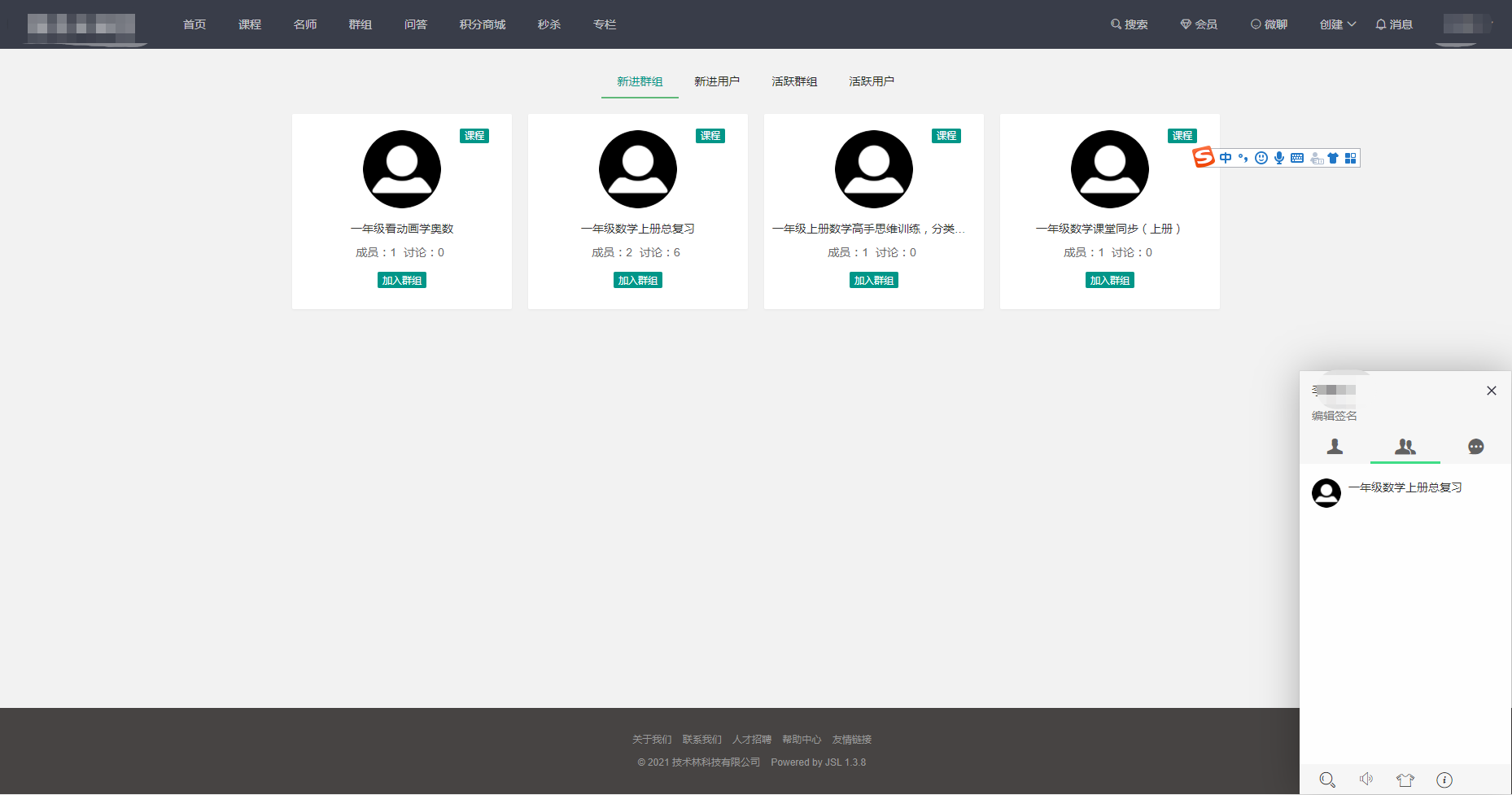
Task: Join the 一年级数学上册总复习 group card
Action: (638, 280)
